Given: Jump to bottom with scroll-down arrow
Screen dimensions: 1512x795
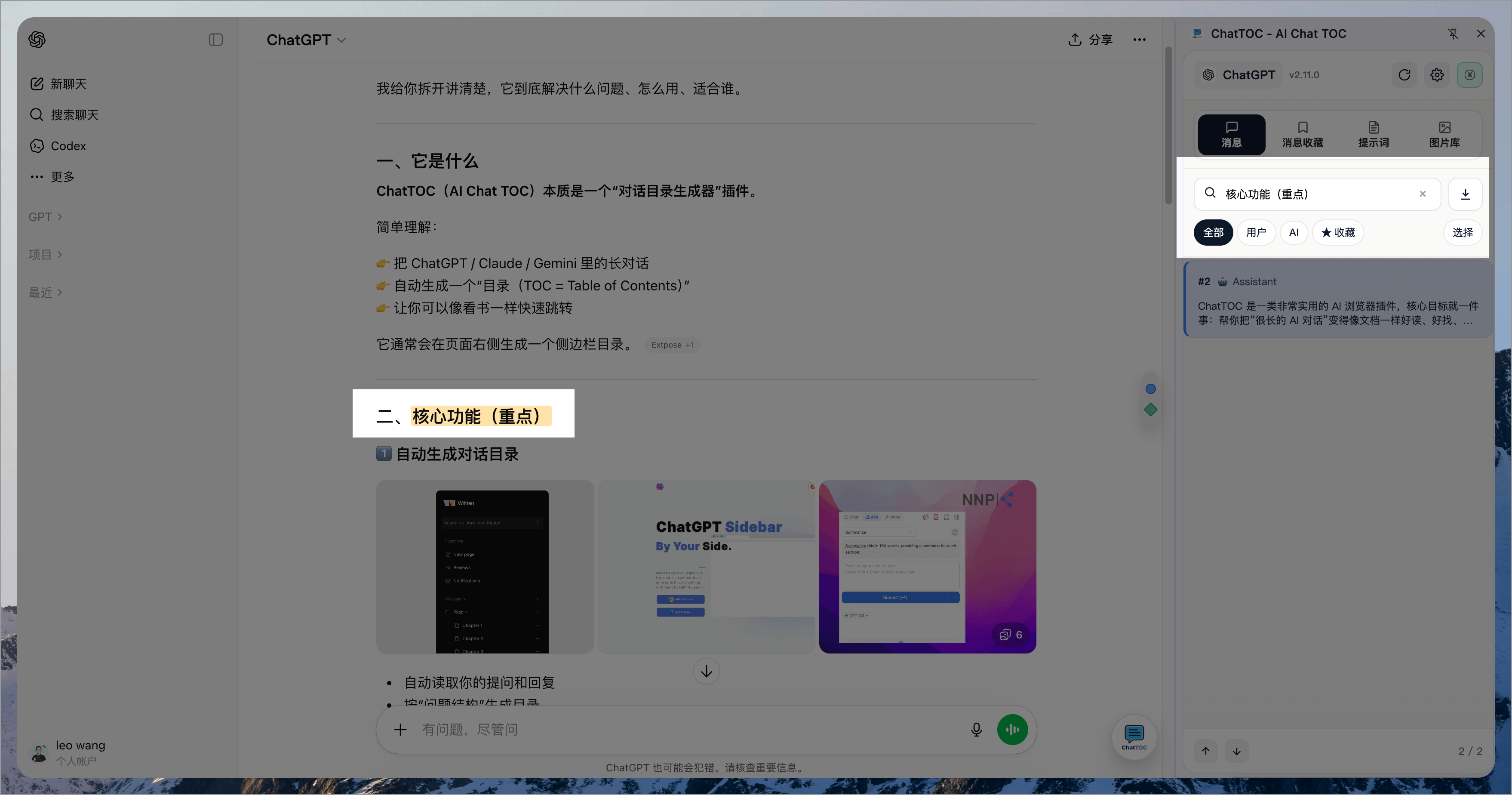Looking at the screenshot, I should (706, 671).
